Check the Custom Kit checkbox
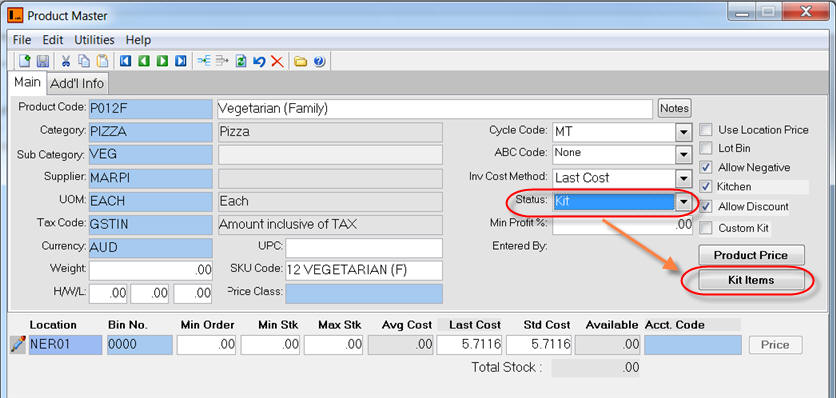The height and width of the screenshot is (398, 836). (706, 228)
